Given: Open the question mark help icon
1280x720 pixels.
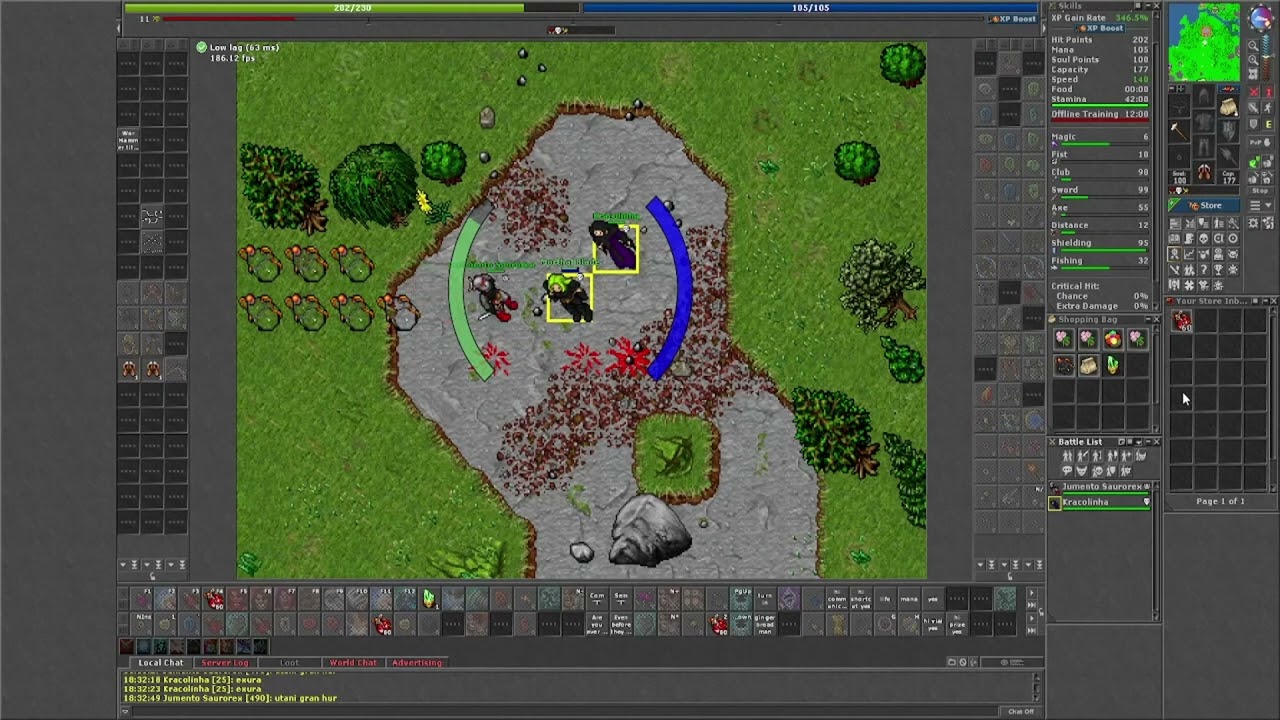Looking at the screenshot, I should pos(1204,269).
